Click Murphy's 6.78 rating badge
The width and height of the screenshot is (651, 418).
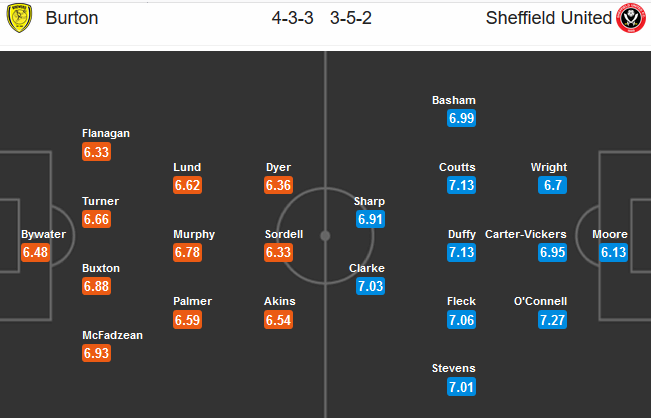pos(187,252)
